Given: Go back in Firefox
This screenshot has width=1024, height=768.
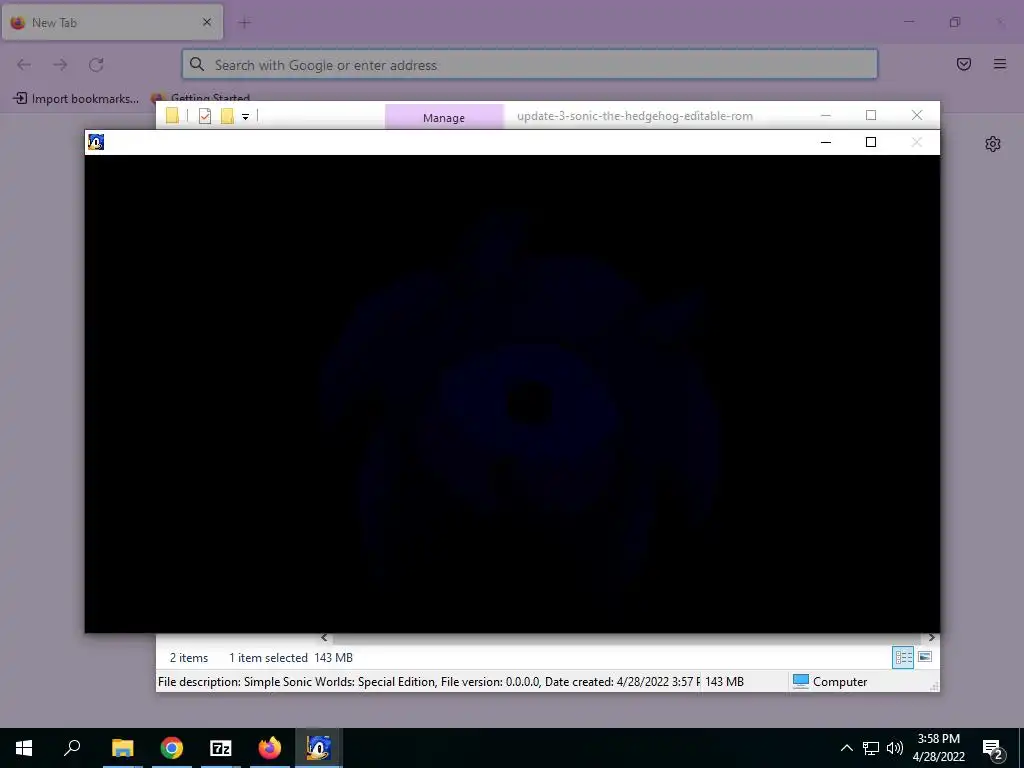Looking at the screenshot, I should pyautogui.click(x=24, y=64).
